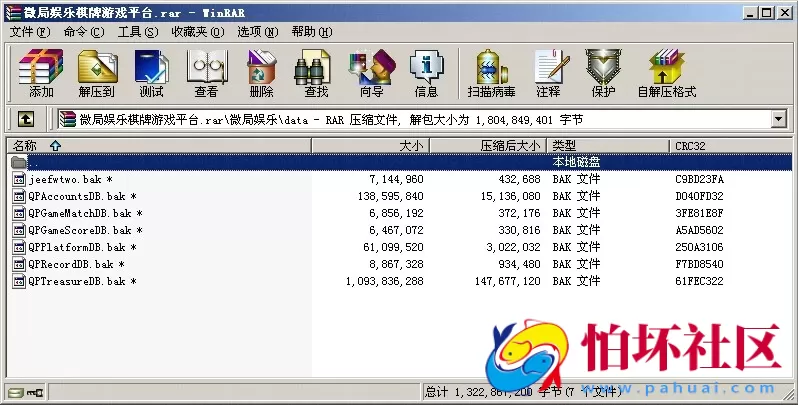Open the 文件(F) menu

point(30,32)
